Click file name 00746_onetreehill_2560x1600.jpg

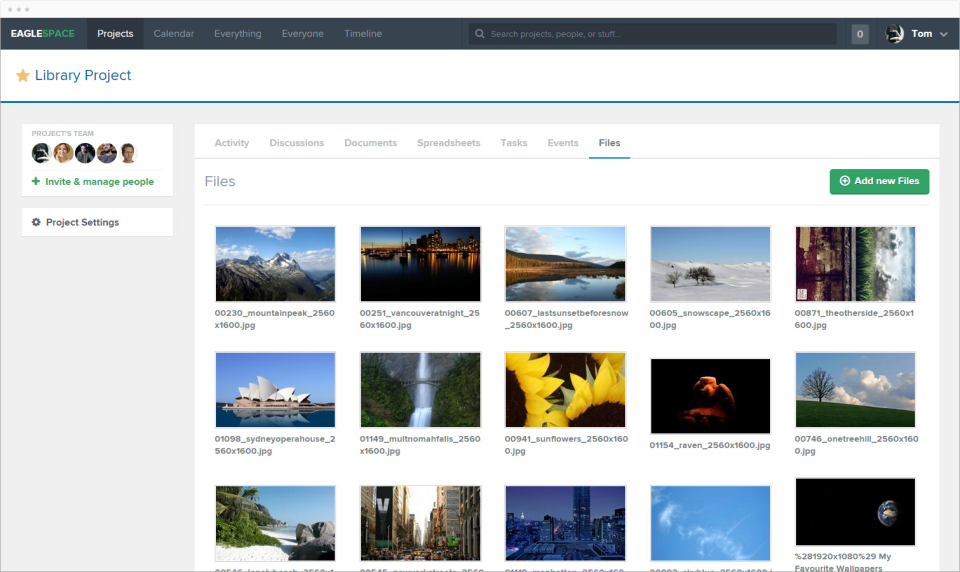pos(857,445)
